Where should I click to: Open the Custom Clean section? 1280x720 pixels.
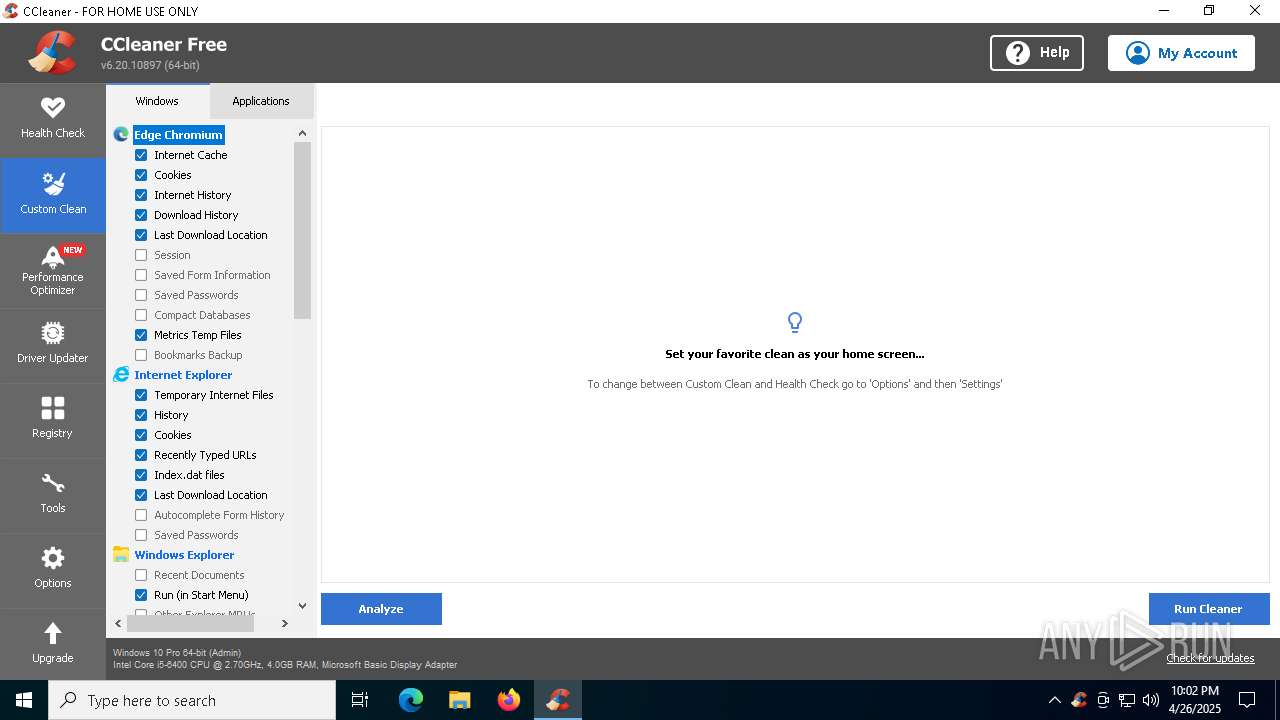click(53, 195)
